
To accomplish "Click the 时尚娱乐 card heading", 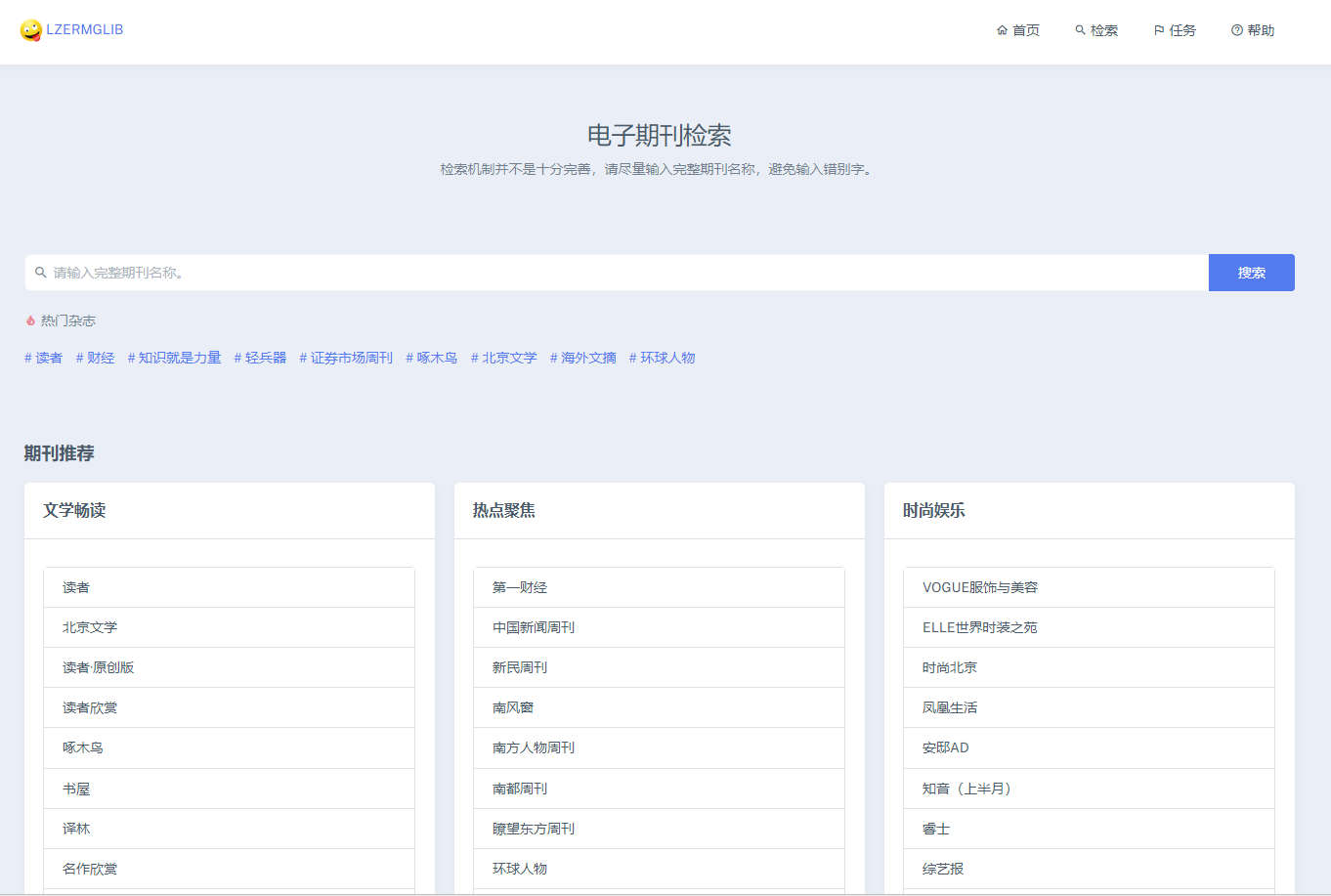I will [934, 510].
